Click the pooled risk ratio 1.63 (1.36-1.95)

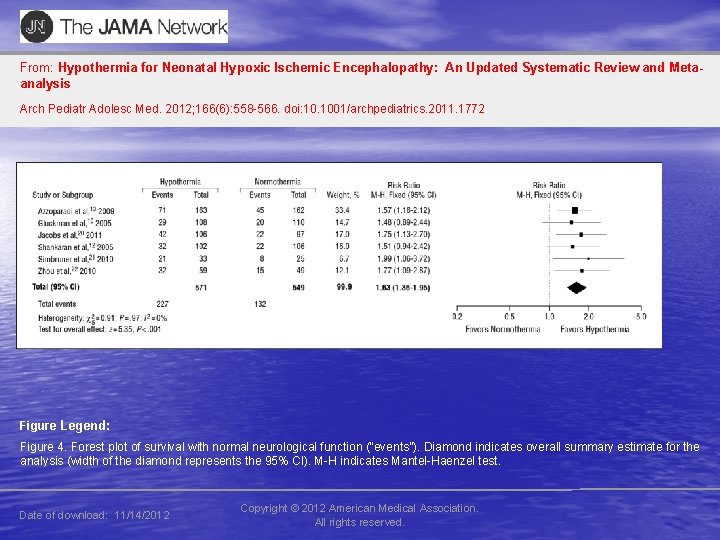(403, 288)
